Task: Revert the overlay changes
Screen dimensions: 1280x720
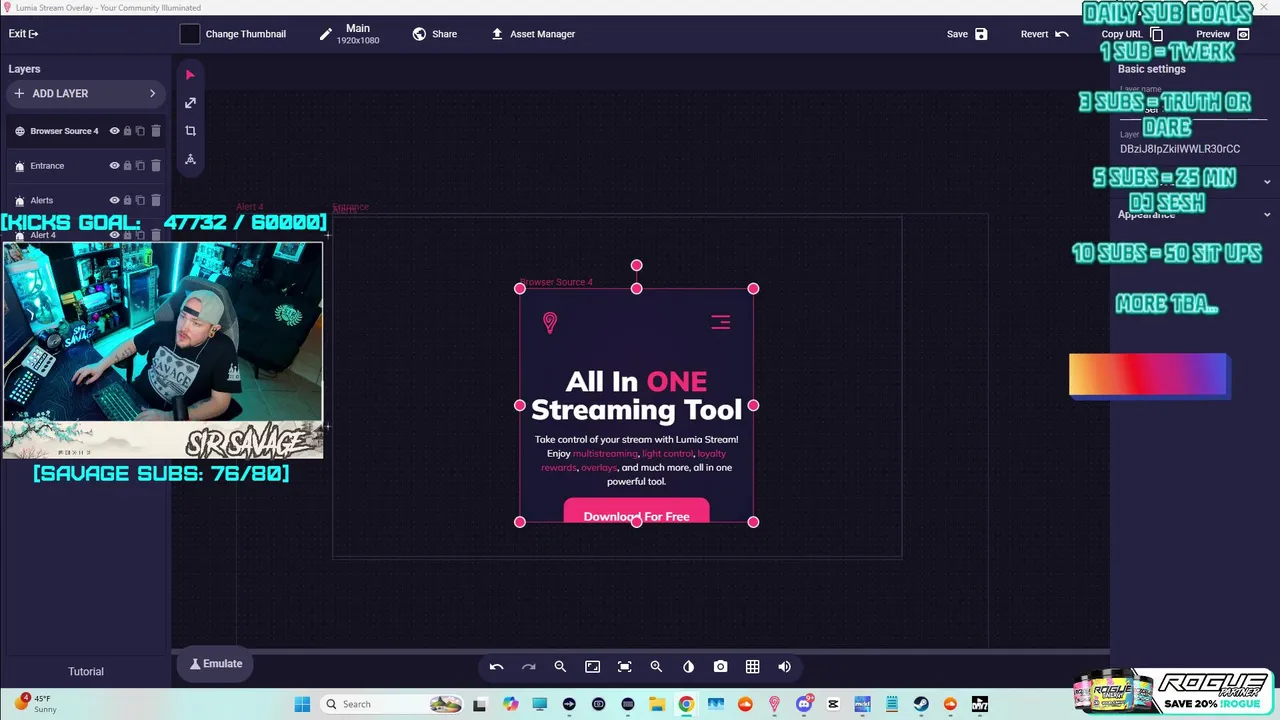Action: point(1045,34)
